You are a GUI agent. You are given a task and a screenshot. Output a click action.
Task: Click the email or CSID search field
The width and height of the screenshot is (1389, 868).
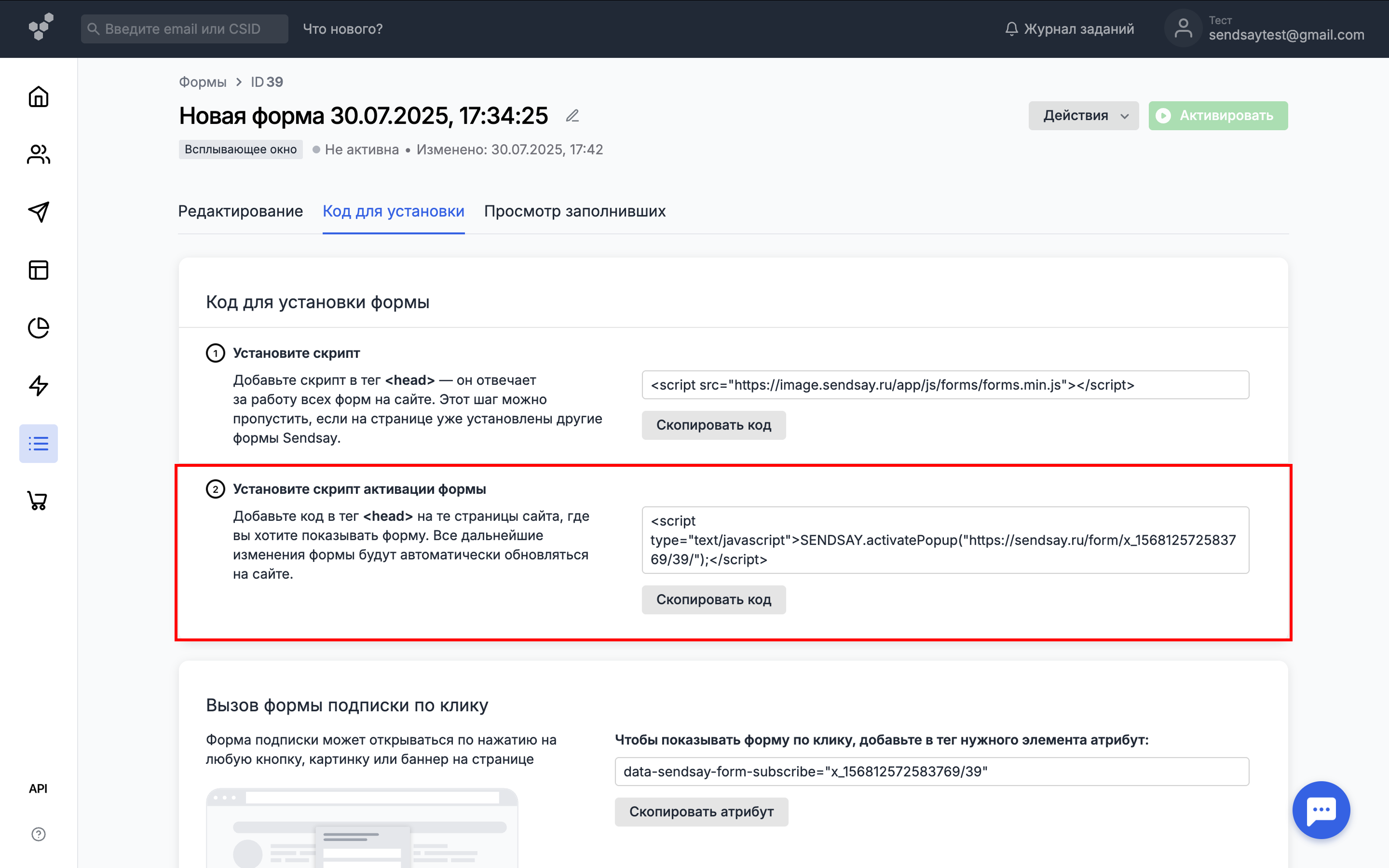pos(184,29)
